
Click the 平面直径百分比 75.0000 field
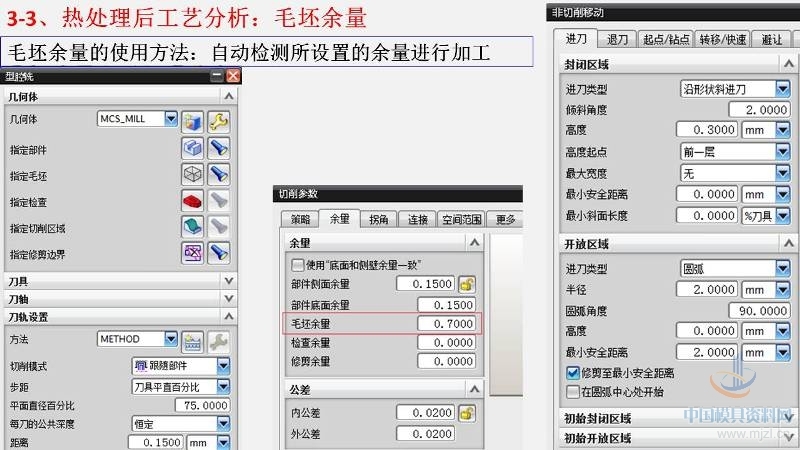click(203, 405)
